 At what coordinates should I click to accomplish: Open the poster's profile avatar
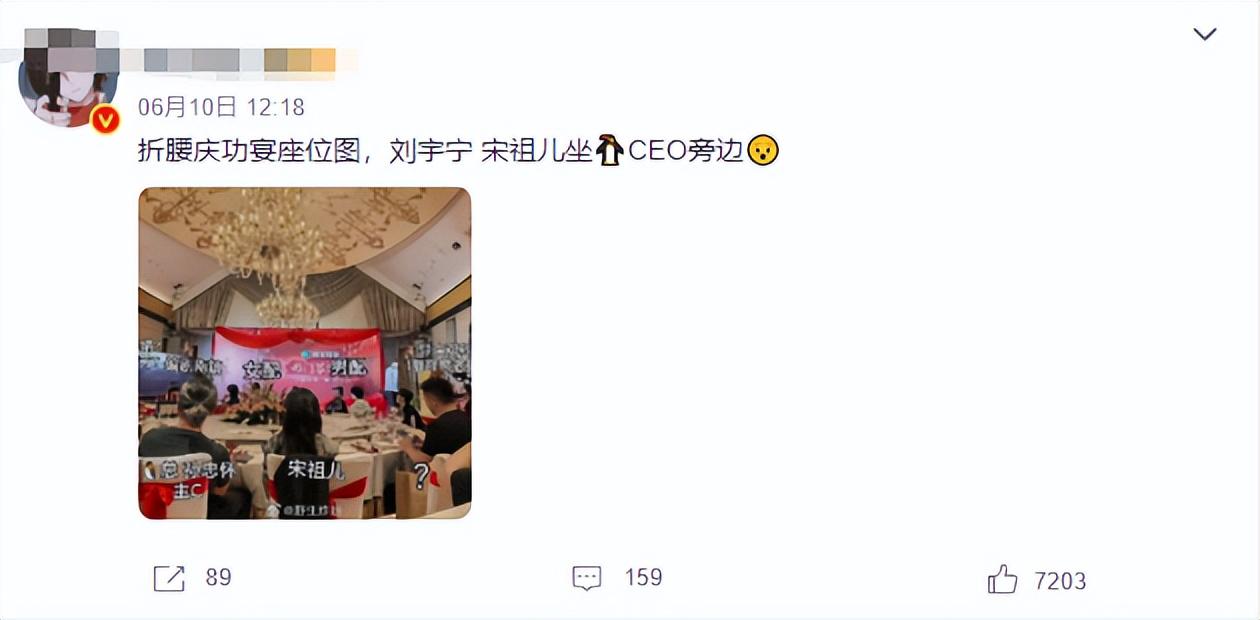(x=69, y=78)
